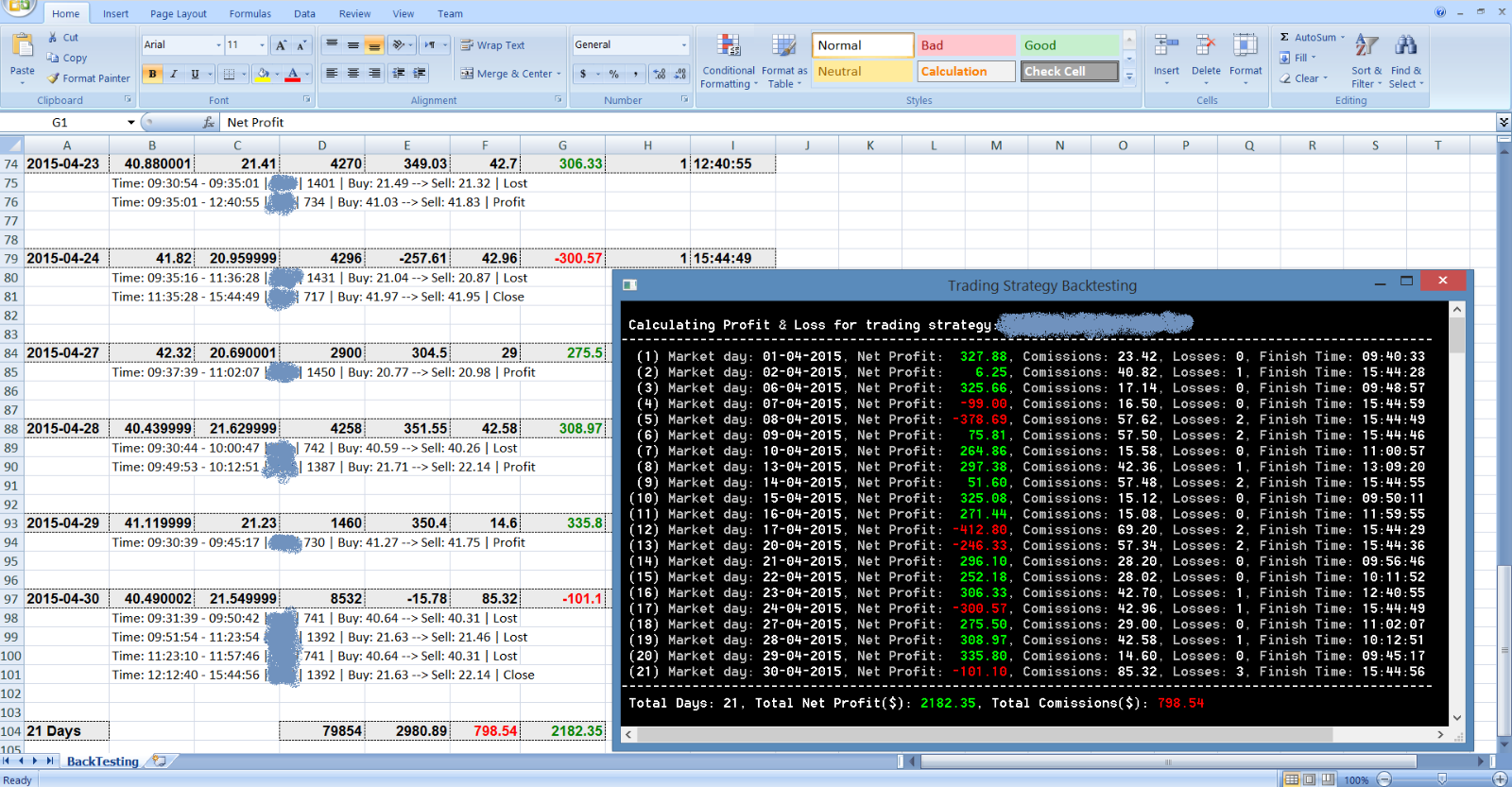Toggle Middle Align for cell
1512x787 pixels.
(352, 44)
